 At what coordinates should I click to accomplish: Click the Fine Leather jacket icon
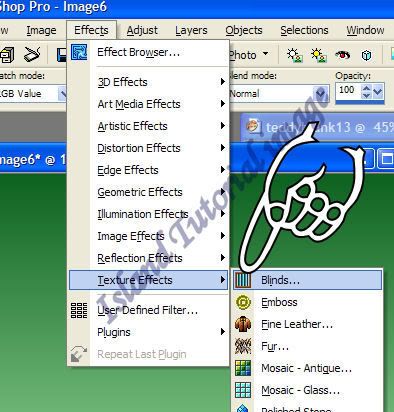(243, 324)
